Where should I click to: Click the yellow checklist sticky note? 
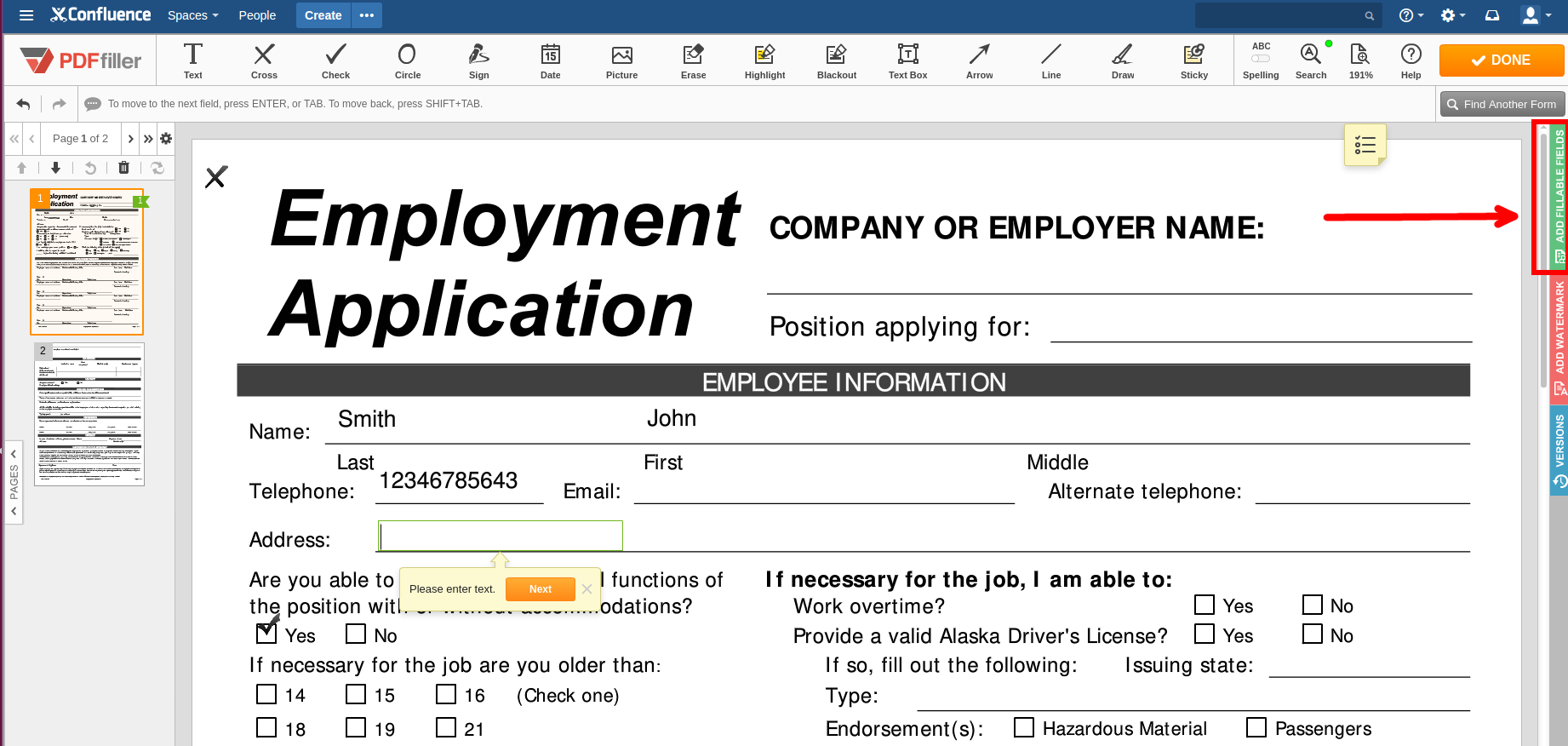(1365, 145)
